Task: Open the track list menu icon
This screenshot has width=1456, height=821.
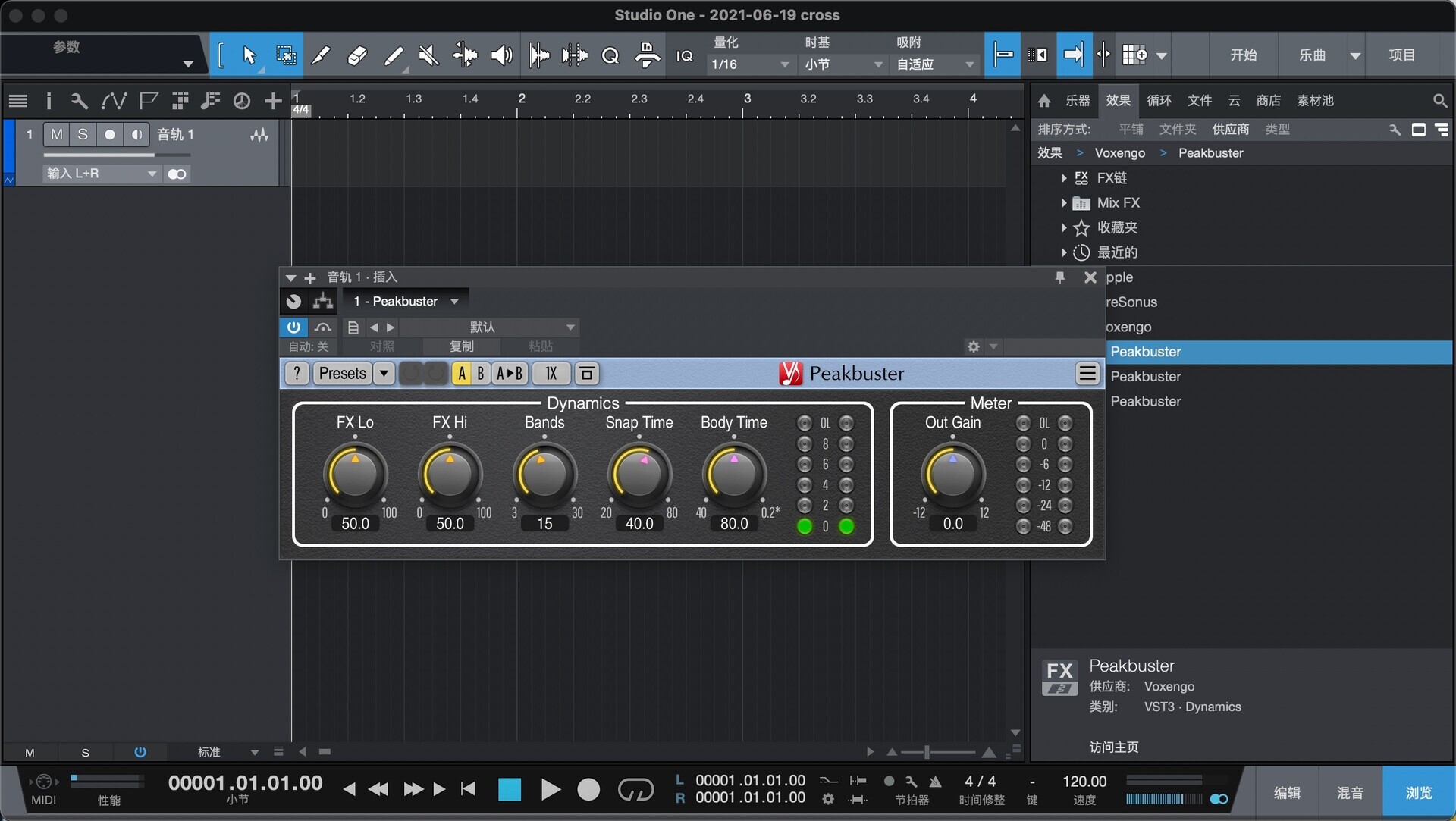Action: point(18,101)
